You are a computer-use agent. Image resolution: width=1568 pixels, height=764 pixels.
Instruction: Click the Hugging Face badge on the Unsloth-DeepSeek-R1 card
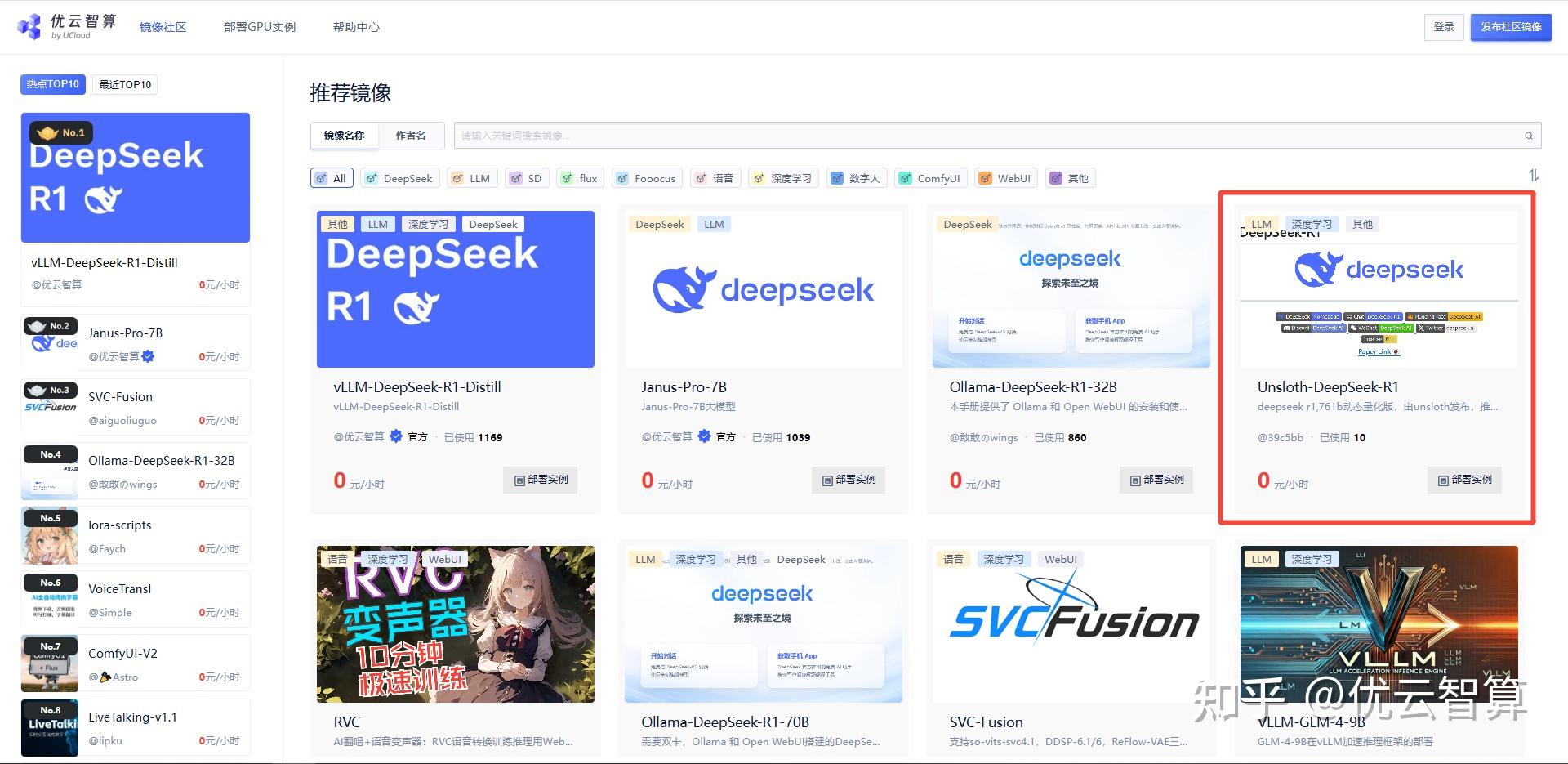tap(1445, 316)
